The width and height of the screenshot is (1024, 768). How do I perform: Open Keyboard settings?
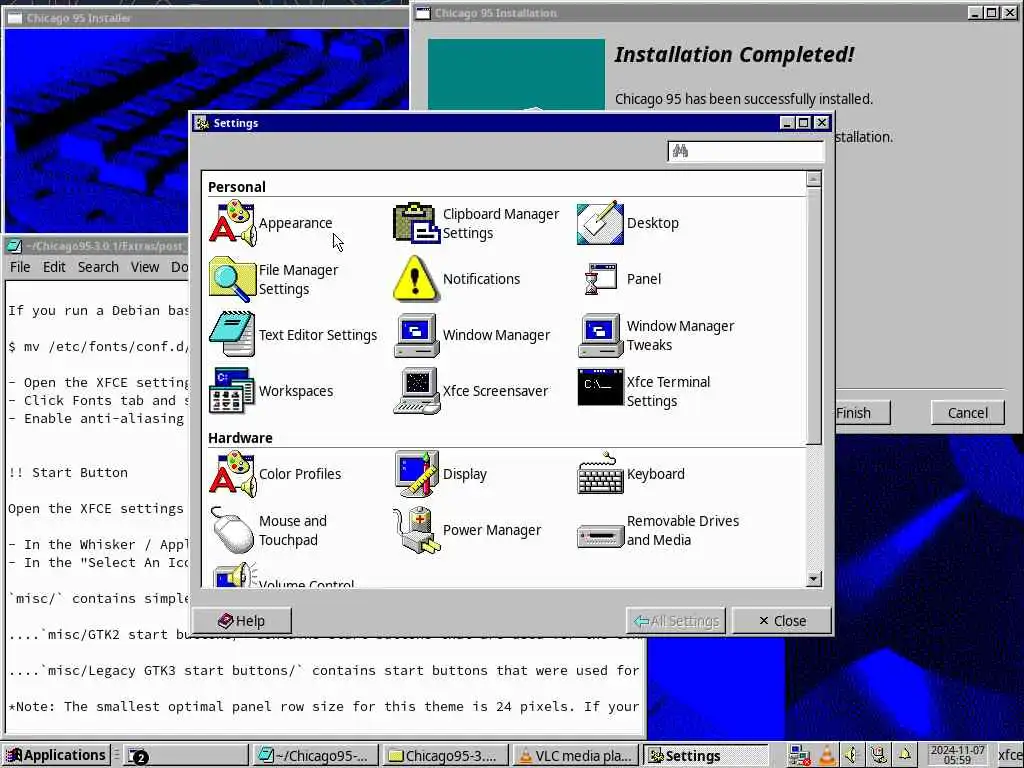coord(631,474)
